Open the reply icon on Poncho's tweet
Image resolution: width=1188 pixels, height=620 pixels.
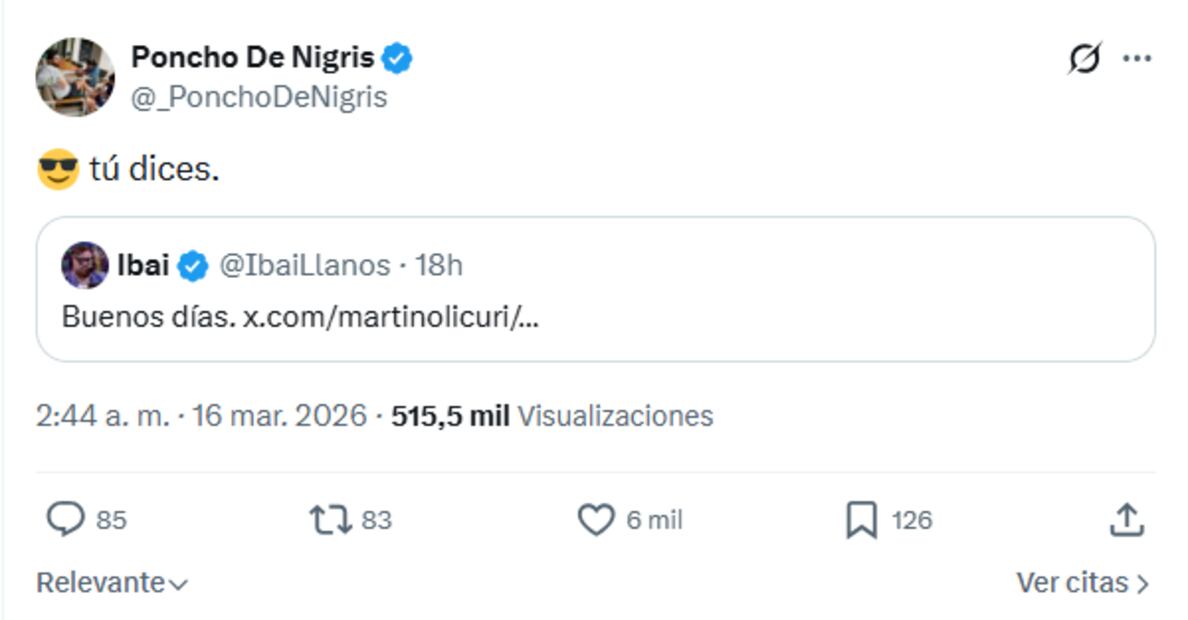click(x=66, y=516)
